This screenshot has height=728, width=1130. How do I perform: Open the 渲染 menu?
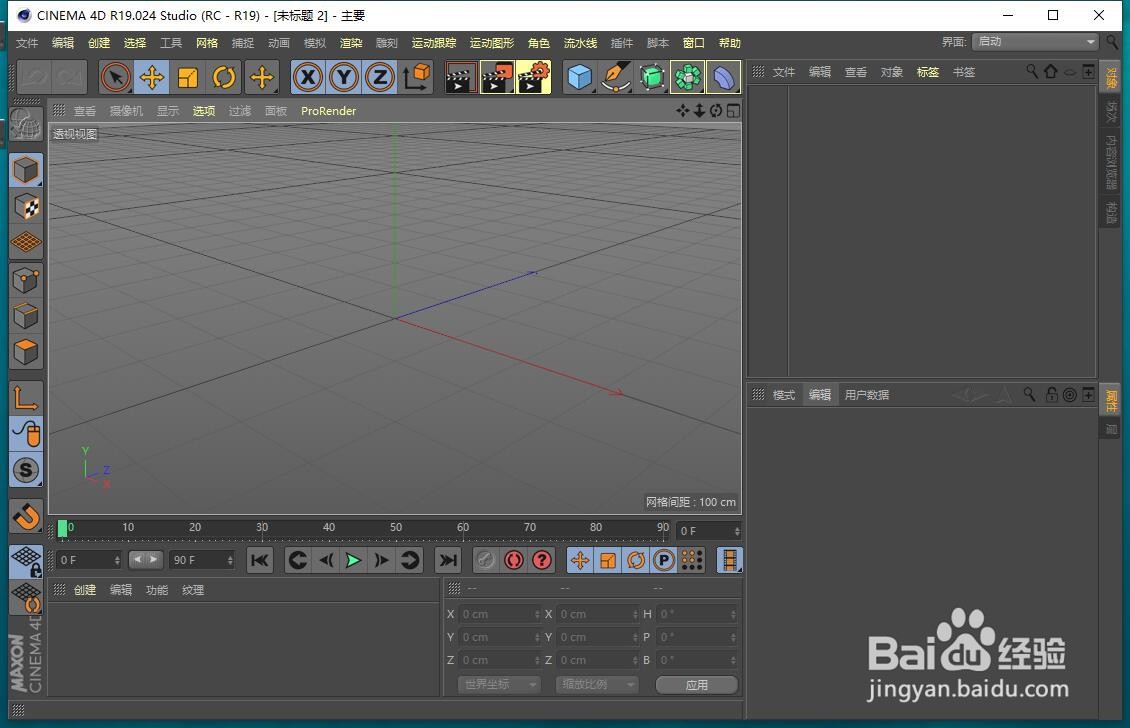351,43
